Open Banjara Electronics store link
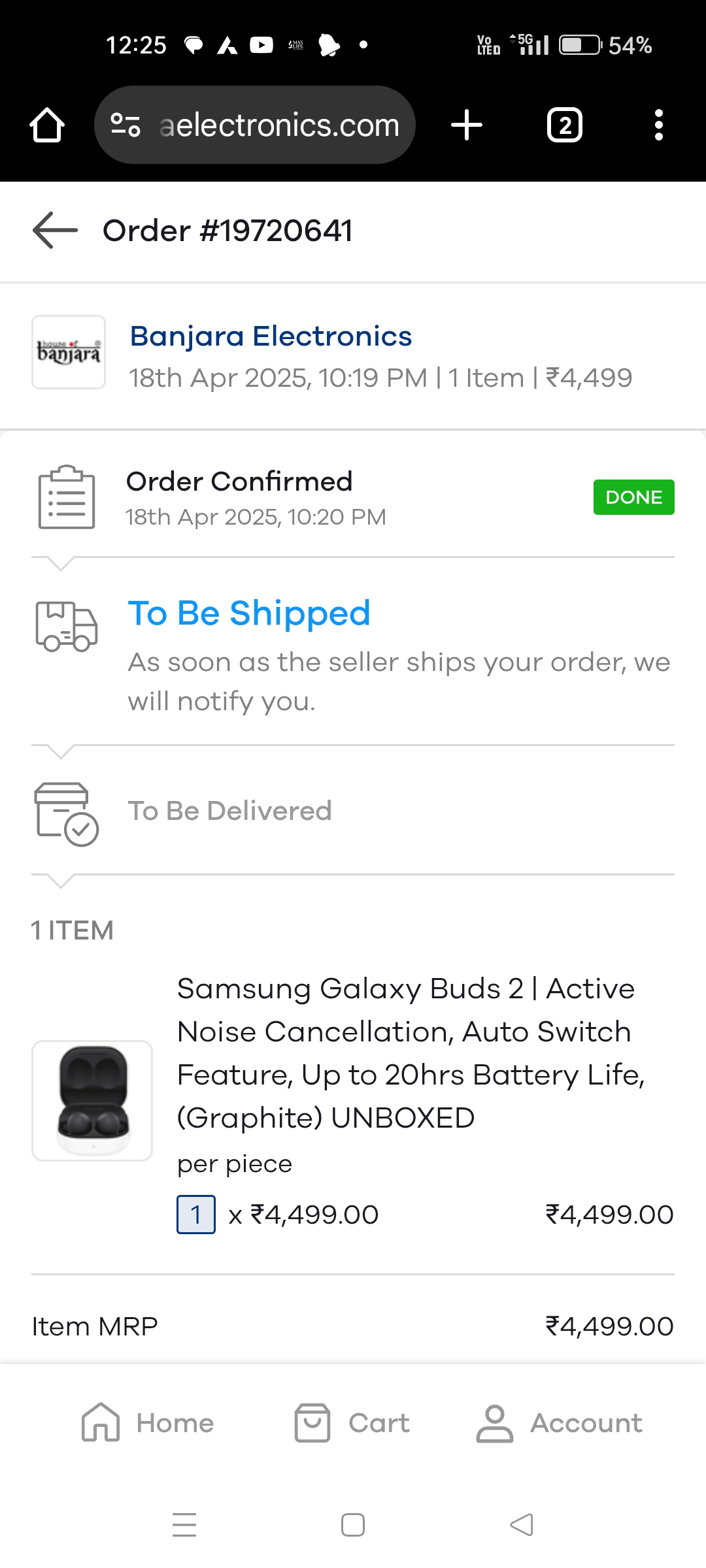 [271, 336]
